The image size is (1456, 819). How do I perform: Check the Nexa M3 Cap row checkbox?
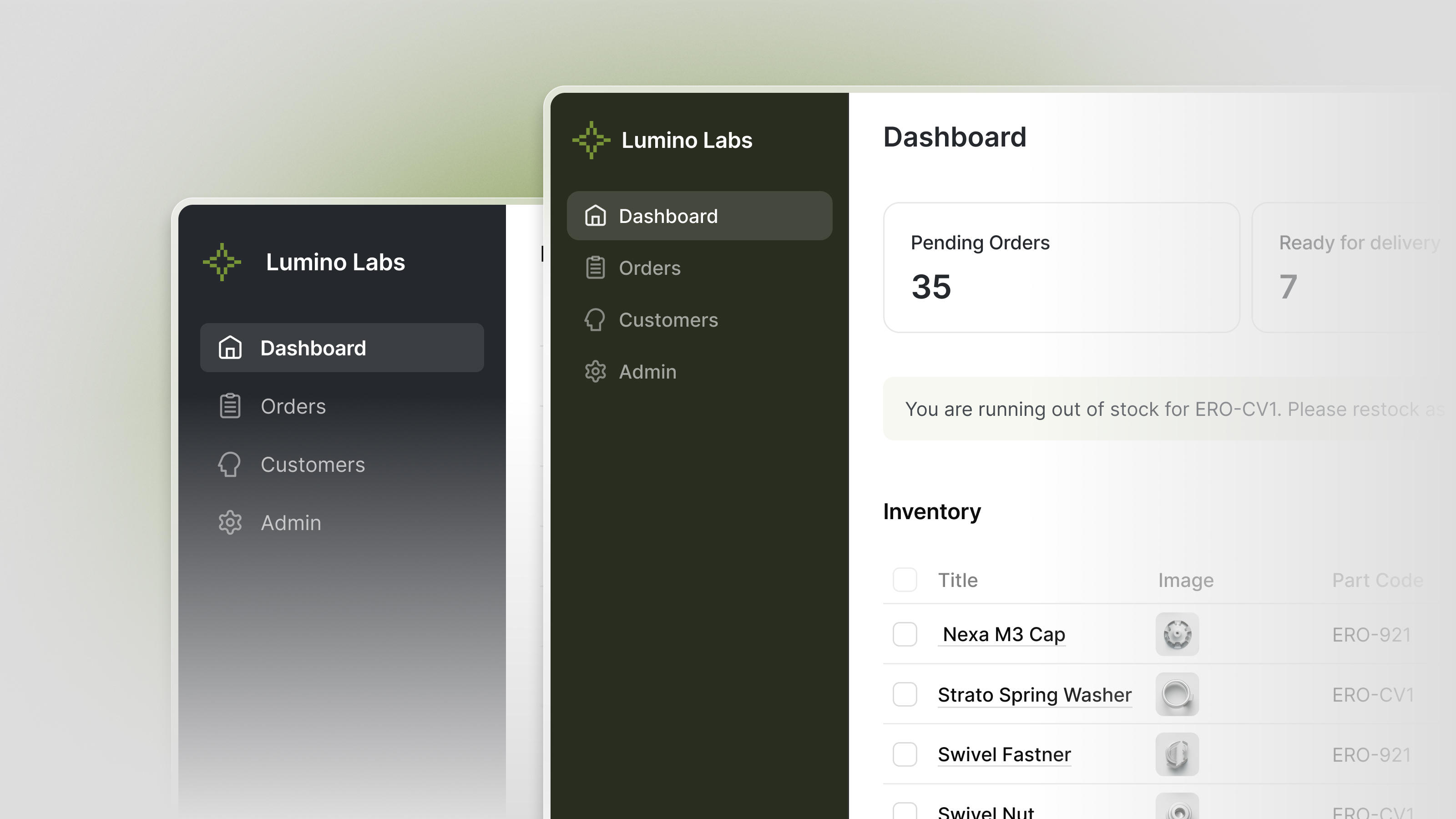tap(905, 634)
